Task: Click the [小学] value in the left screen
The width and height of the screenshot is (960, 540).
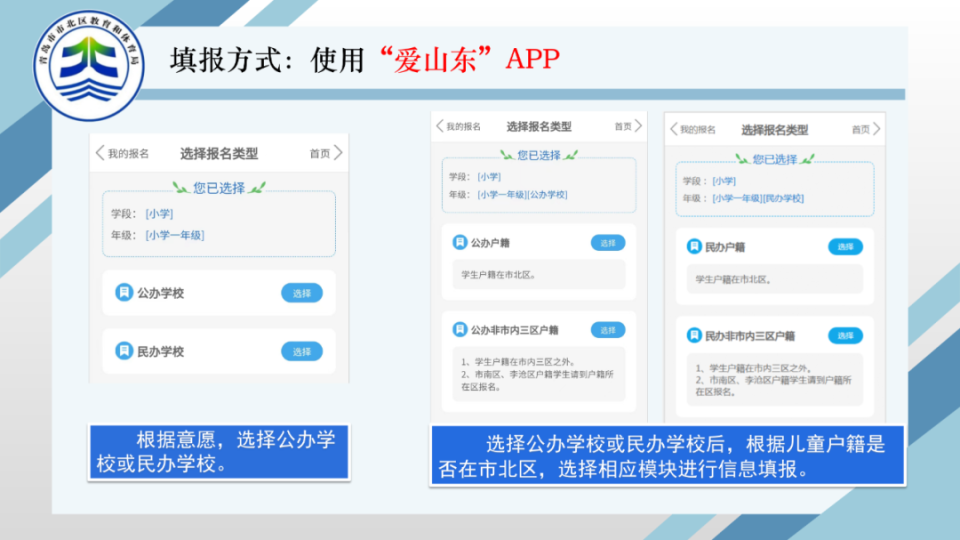Action: (x=159, y=214)
